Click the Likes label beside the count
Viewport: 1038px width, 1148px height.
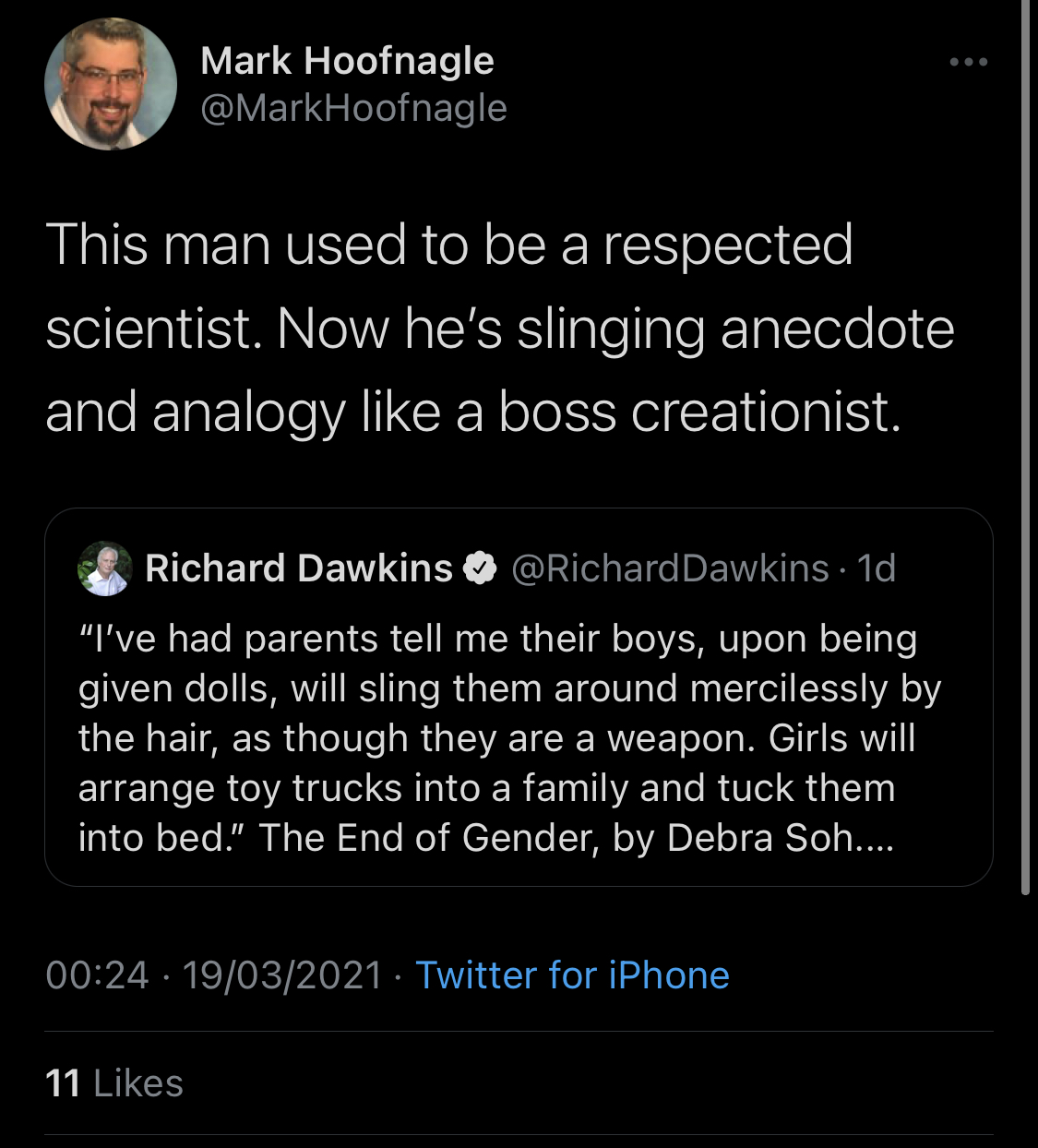click(x=138, y=1083)
